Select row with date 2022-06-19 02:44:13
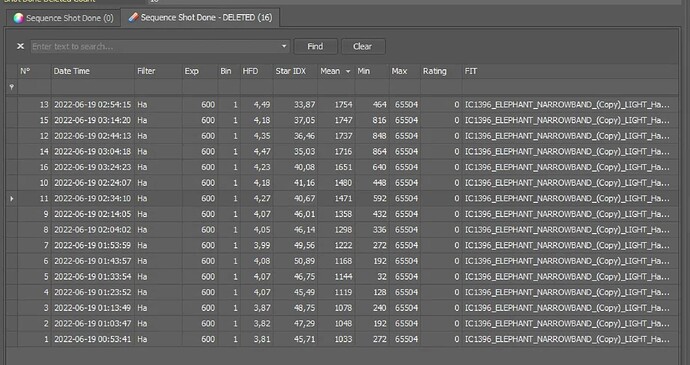The height and width of the screenshot is (365, 690). (x=342, y=136)
